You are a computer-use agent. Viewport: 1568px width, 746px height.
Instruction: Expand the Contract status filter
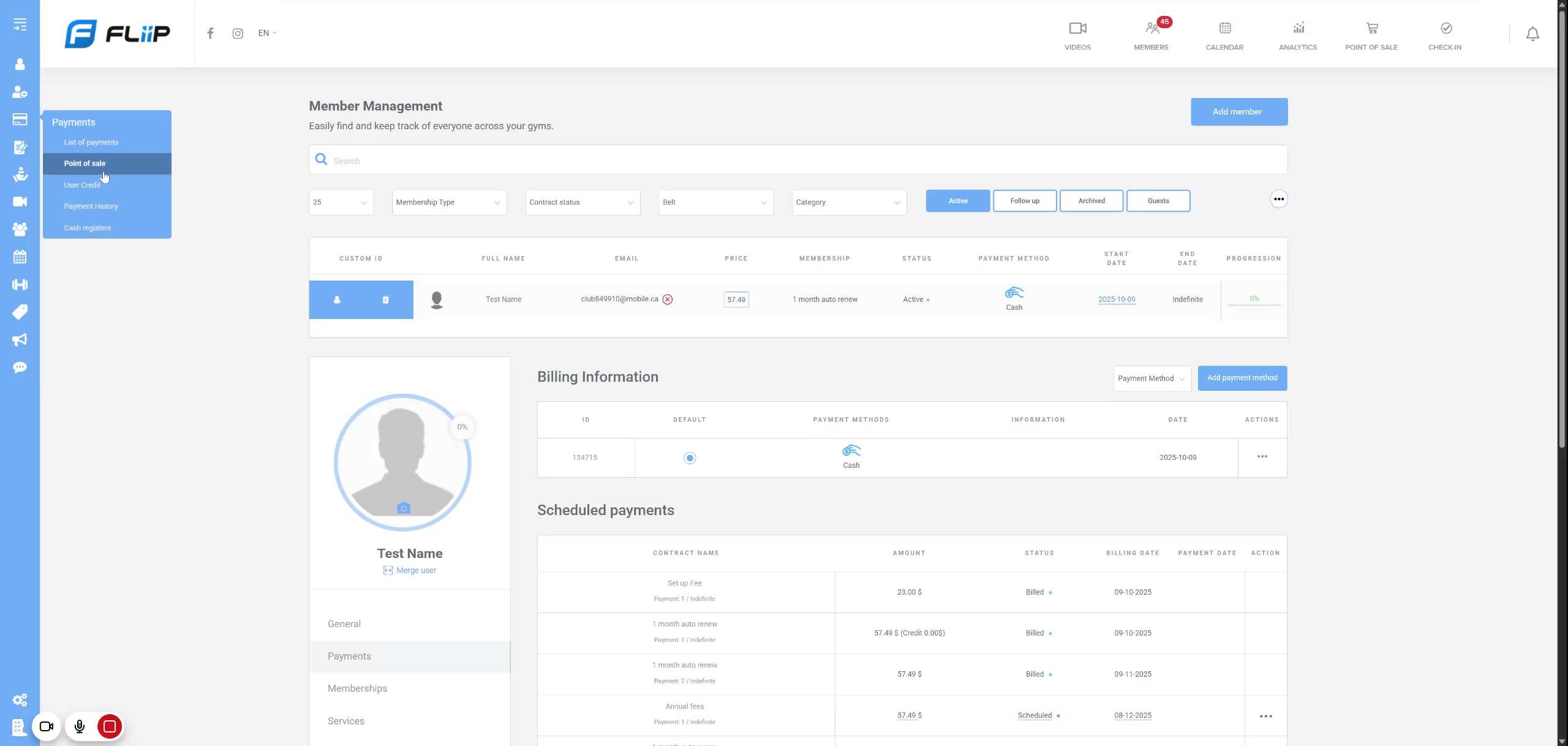582,202
